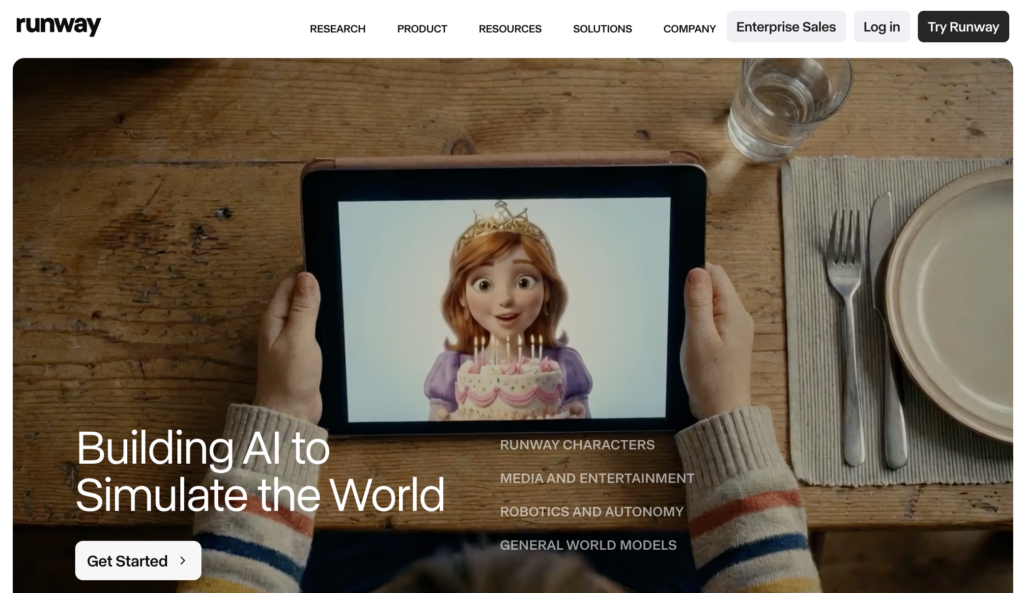Image resolution: width=1024 pixels, height=593 pixels.
Task: Open the Company menu
Action: pyautogui.click(x=689, y=29)
